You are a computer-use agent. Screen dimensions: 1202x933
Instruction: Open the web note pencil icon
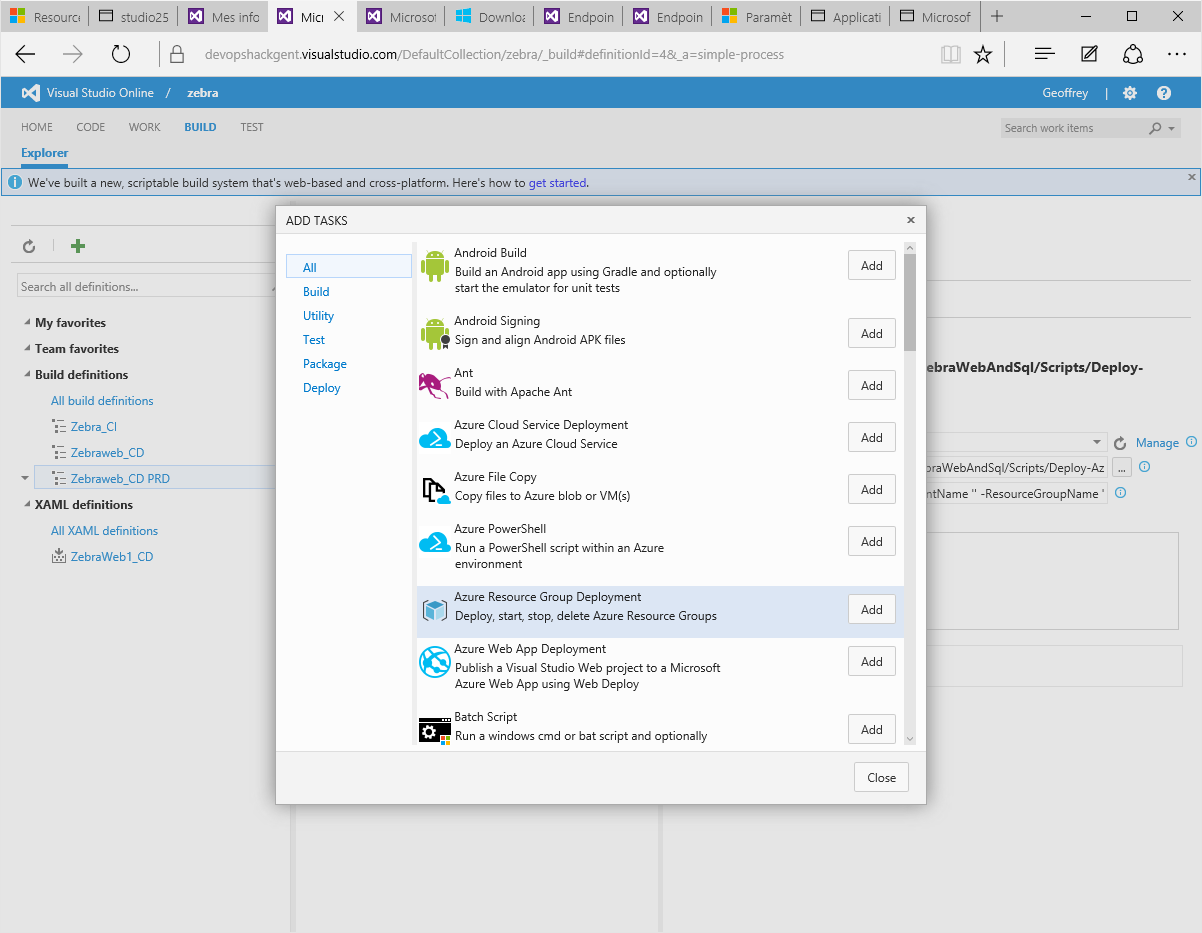1089,54
